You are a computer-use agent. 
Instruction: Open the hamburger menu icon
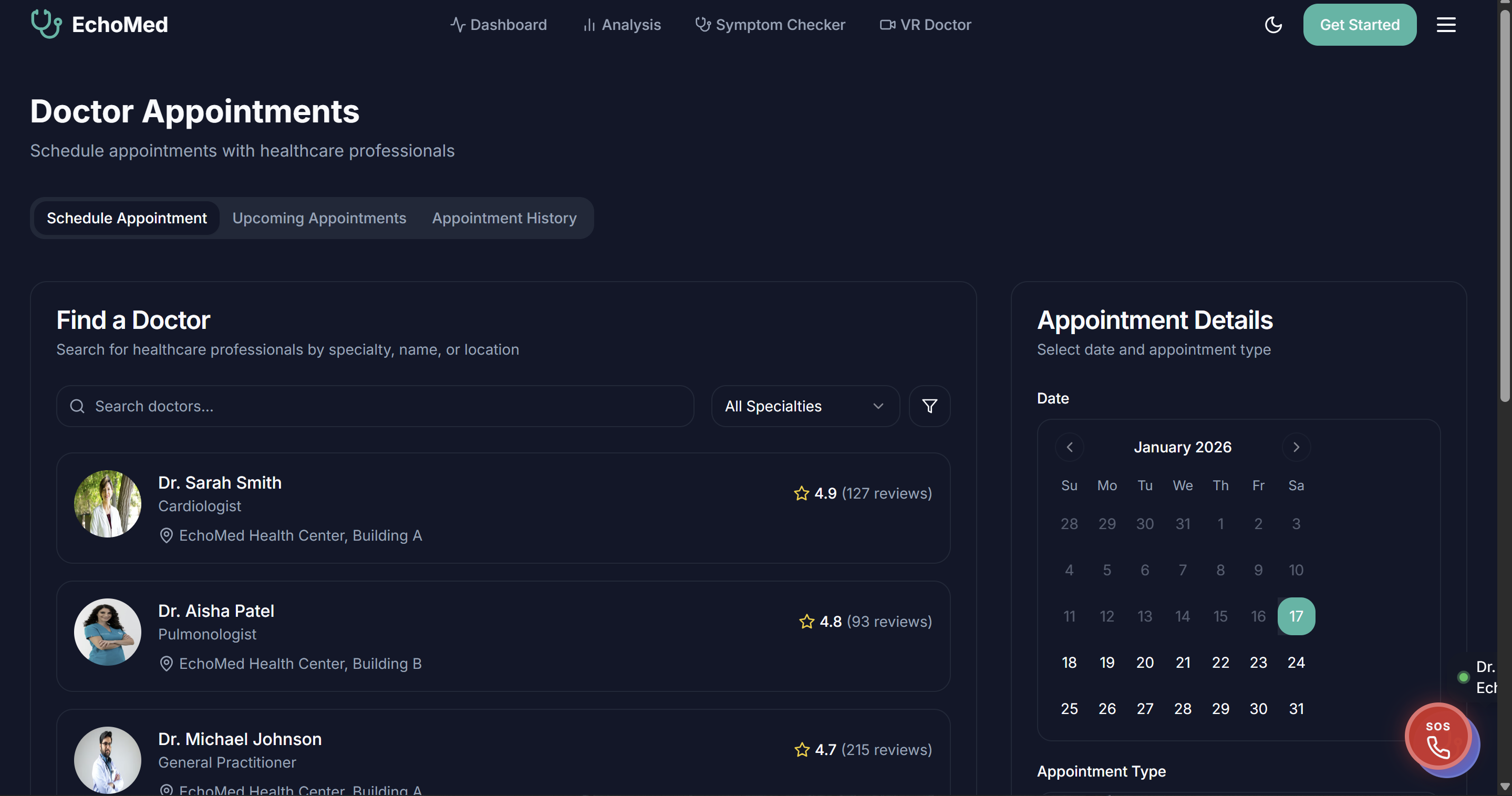click(1446, 25)
